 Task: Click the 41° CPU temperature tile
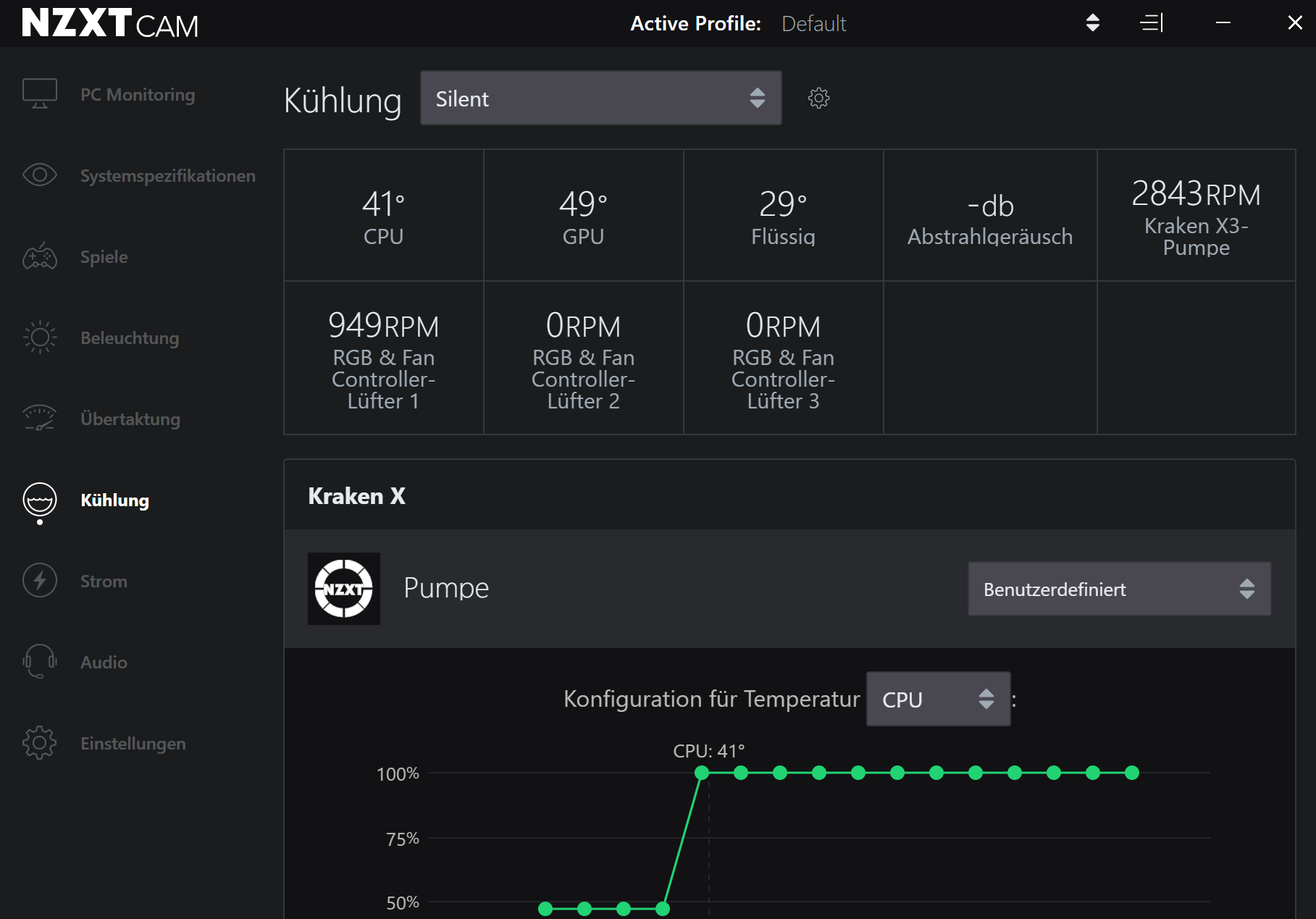[x=384, y=215]
